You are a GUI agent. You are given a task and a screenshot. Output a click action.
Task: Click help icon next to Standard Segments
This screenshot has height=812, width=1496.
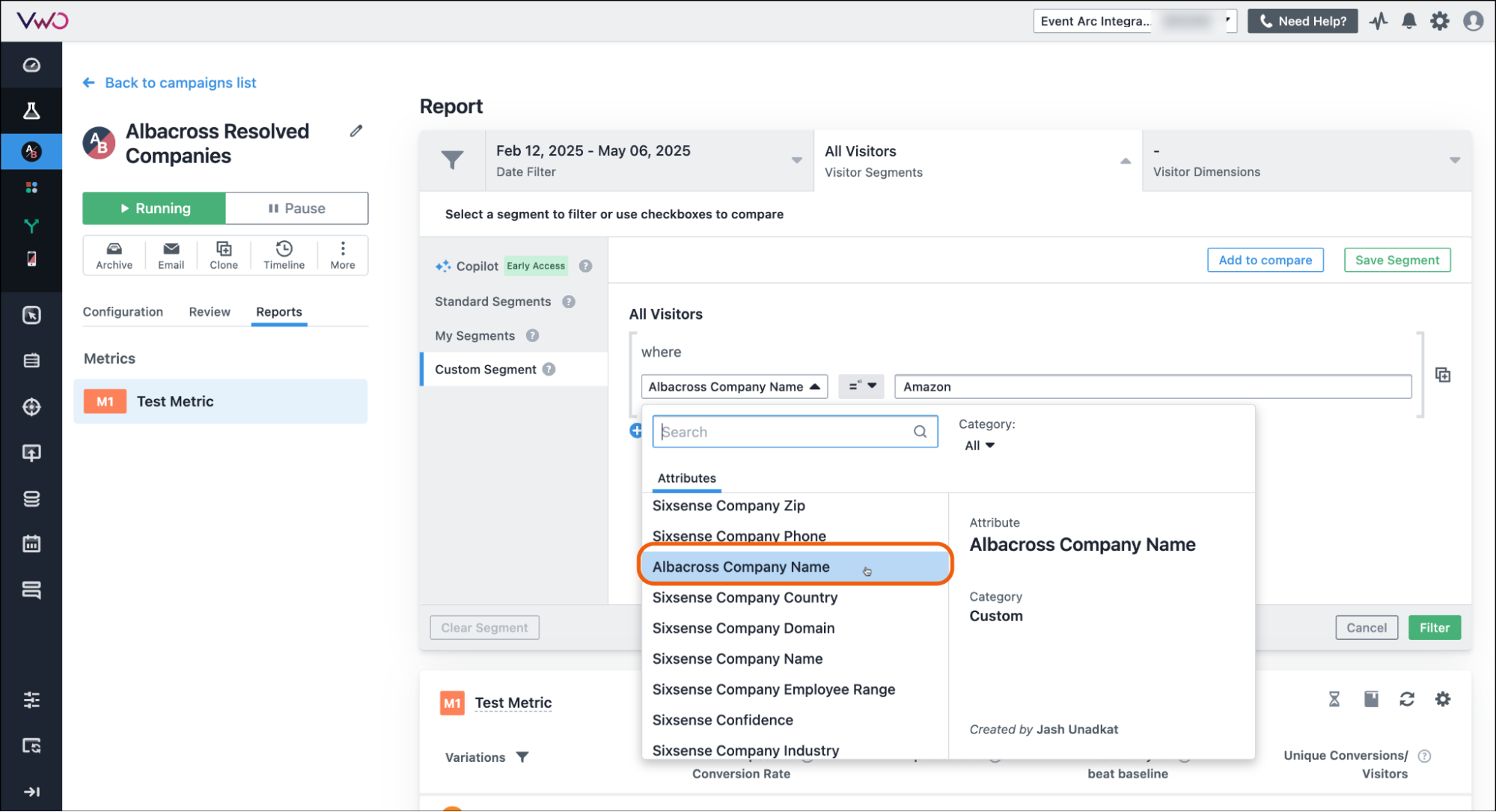click(569, 302)
